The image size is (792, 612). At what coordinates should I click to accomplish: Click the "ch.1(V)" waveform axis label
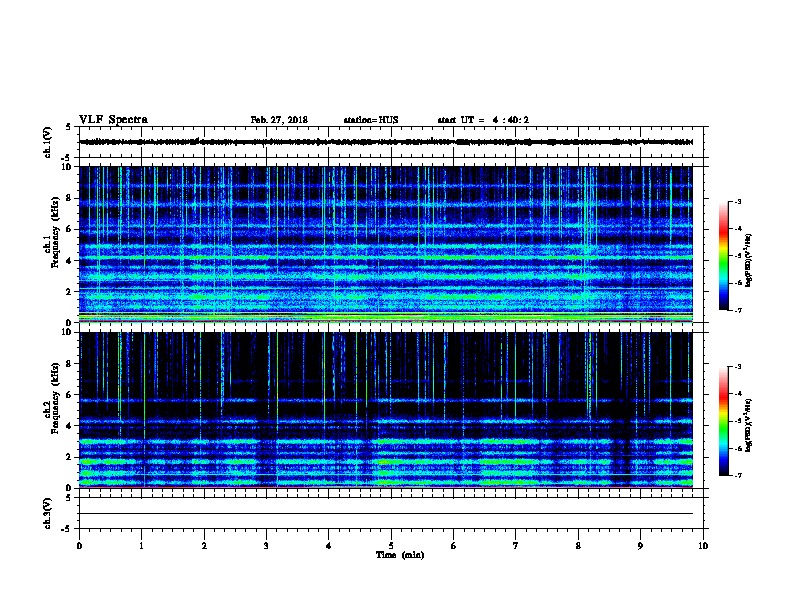click(x=47, y=142)
